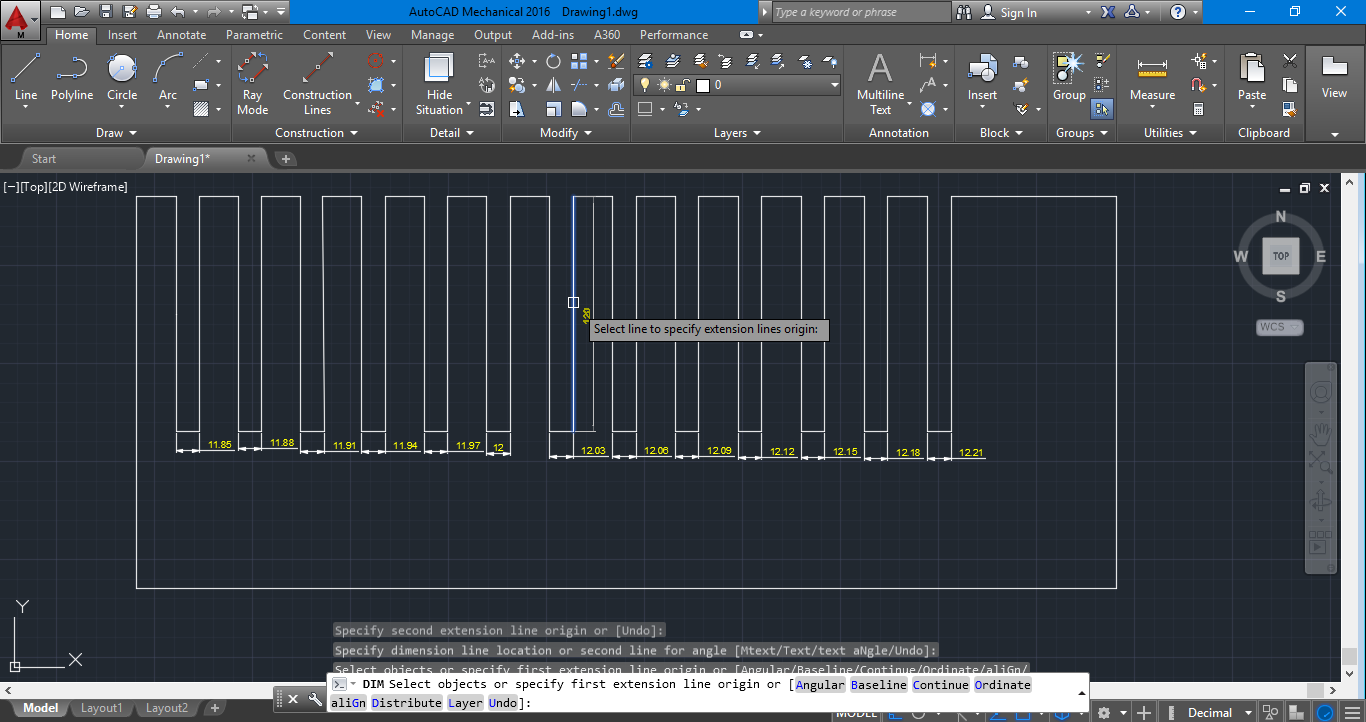Select the Hatch tool in Draw panel
The width and height of the screenshot is (1366, 722).
coord(202,109)
